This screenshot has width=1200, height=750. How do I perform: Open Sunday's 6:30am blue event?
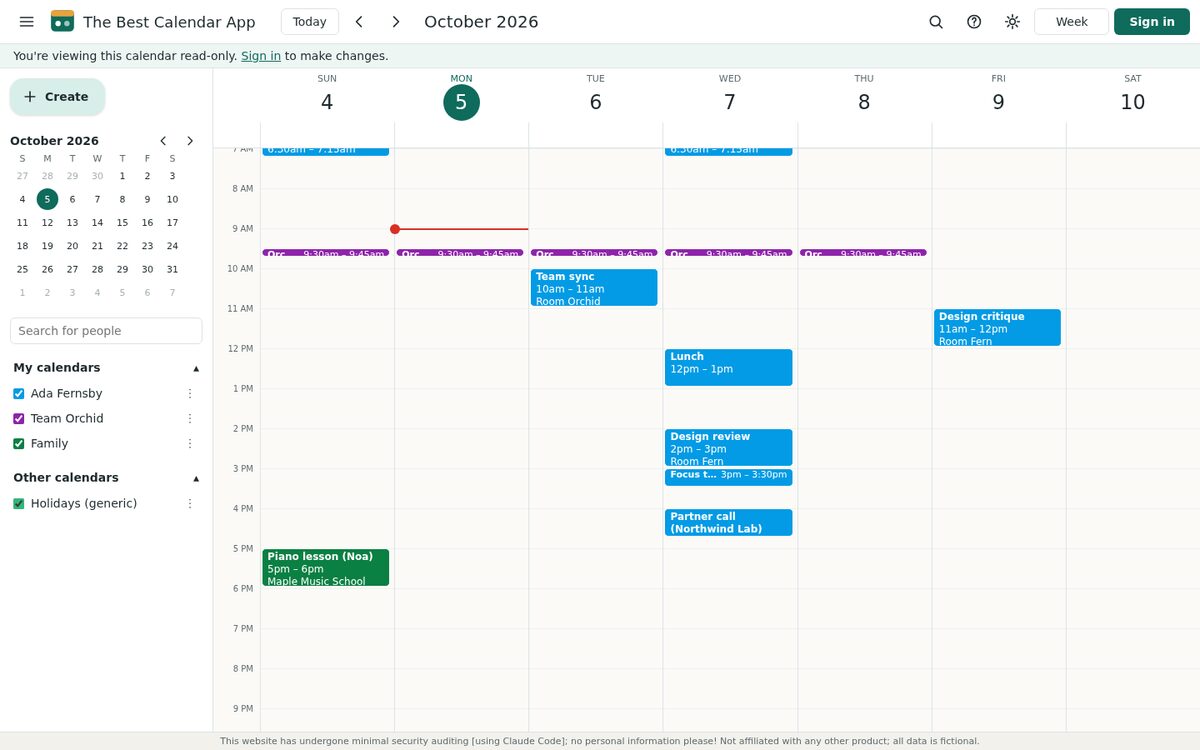pyautogui.click(x=326, y=150)
